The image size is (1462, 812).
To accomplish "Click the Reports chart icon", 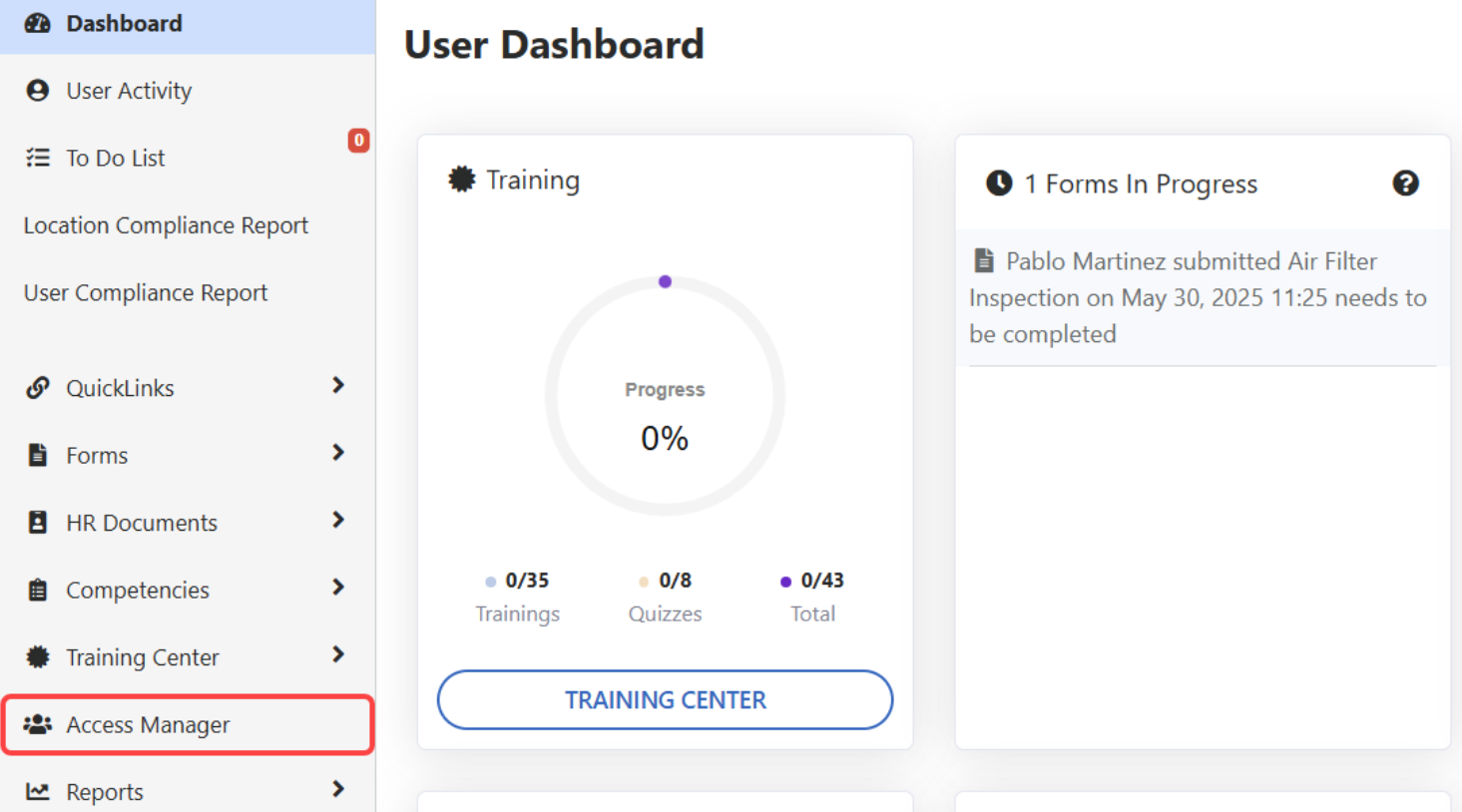I will point(38,792).
